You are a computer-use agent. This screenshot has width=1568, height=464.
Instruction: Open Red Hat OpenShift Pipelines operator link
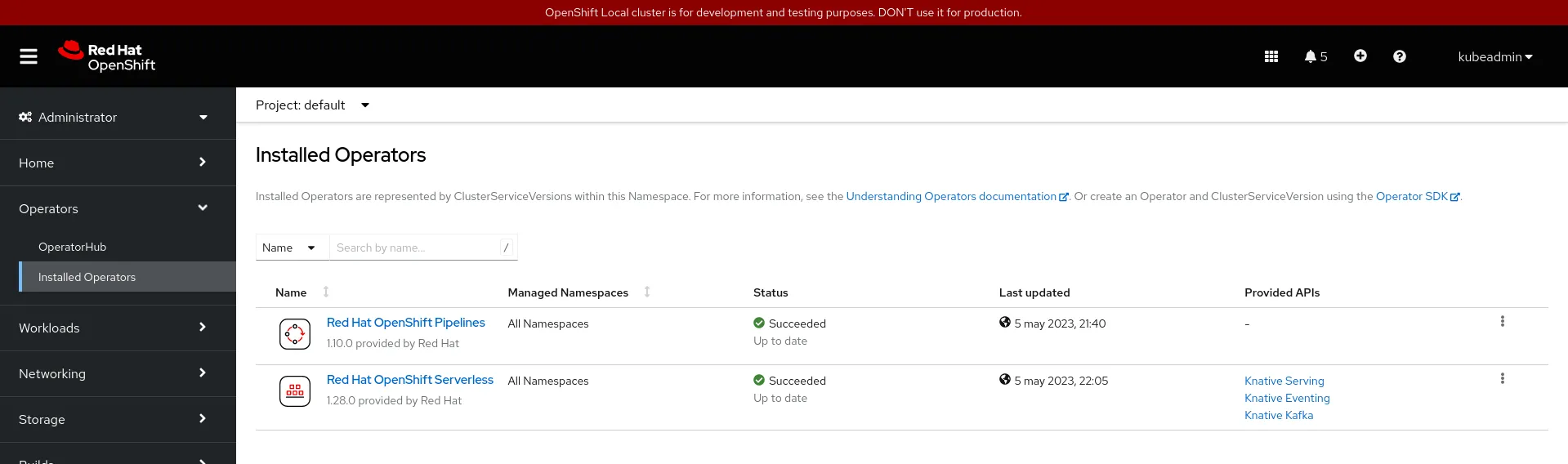405,323
